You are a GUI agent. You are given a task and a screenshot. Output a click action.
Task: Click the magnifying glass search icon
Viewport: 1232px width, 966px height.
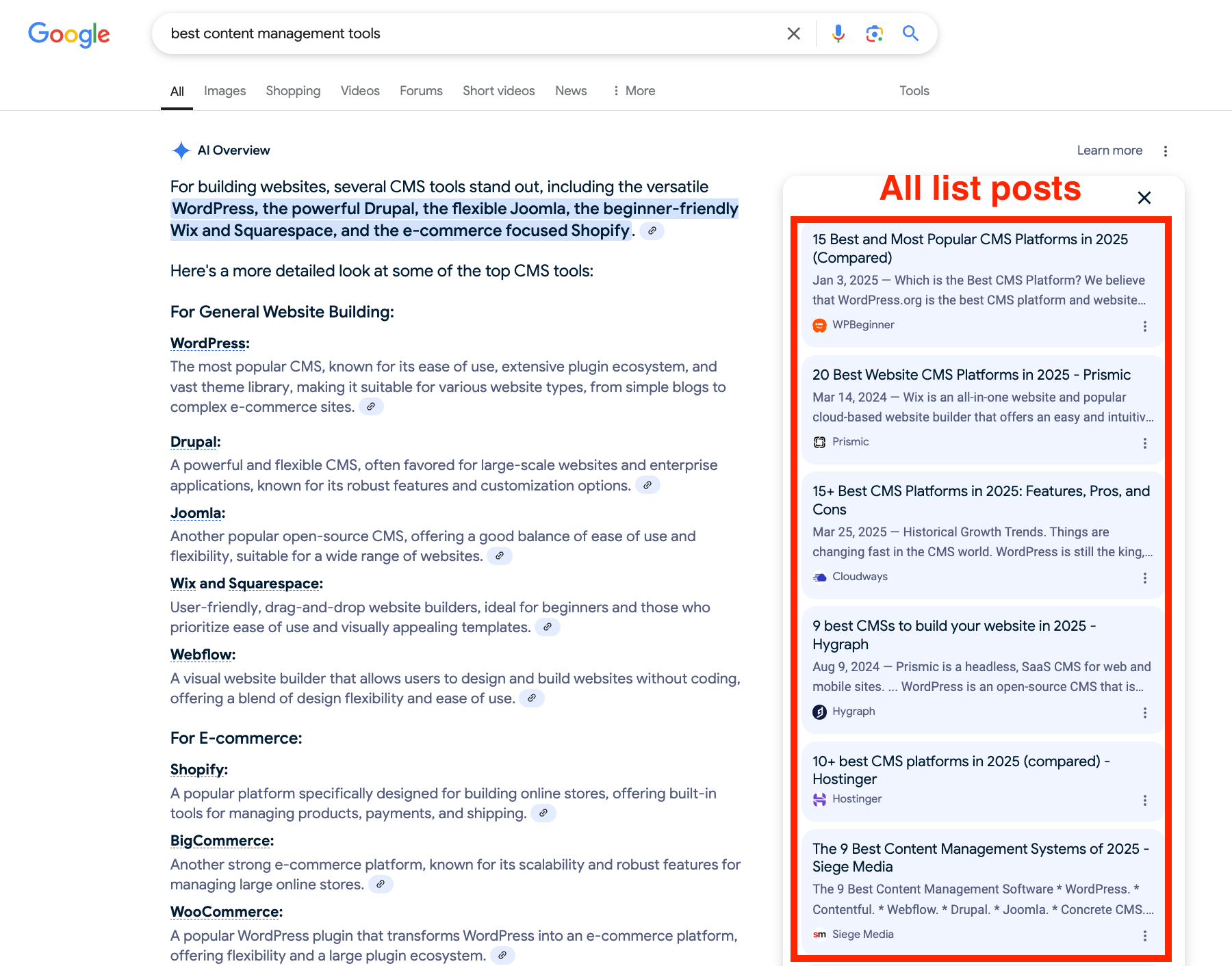[x=910, y=34]
